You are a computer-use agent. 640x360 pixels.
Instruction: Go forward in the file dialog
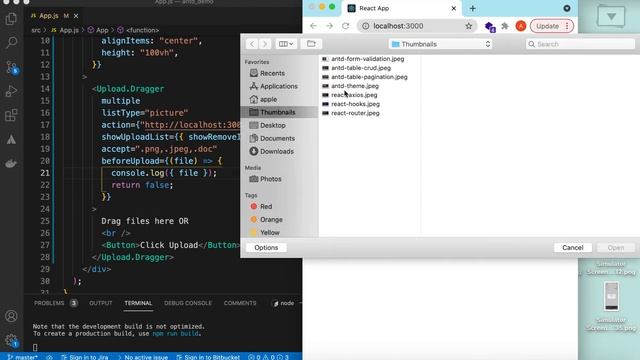click(265, 44)
